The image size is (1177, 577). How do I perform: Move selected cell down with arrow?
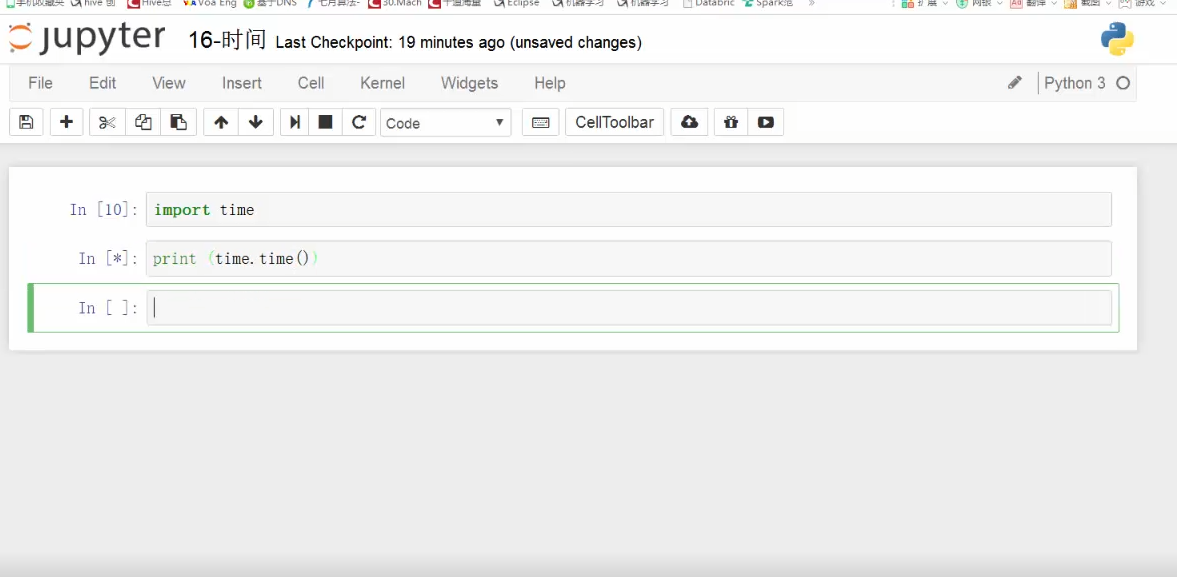[x=256, y=122]
